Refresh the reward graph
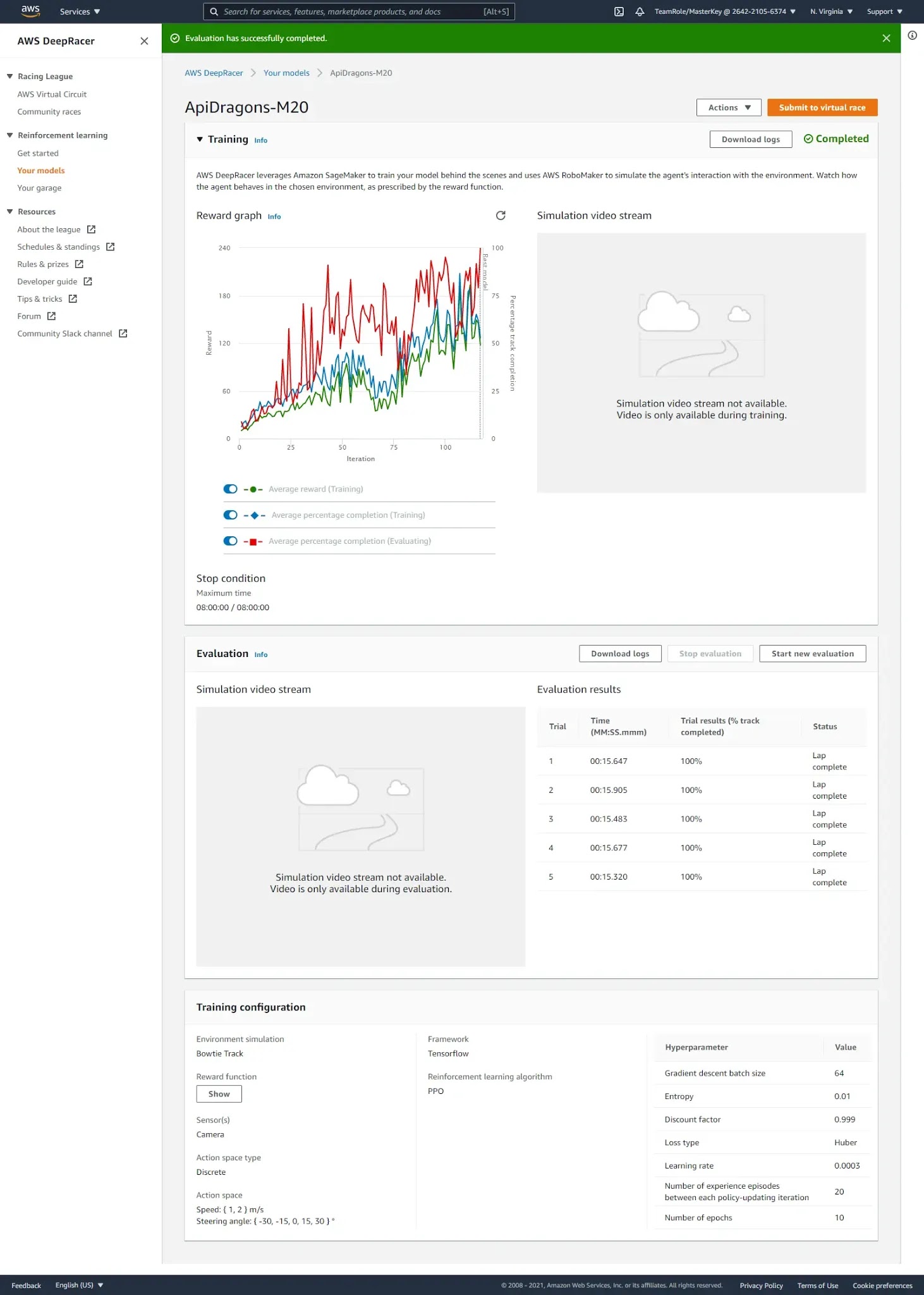This screenshot has width=924, height=1295. point(501,216)
